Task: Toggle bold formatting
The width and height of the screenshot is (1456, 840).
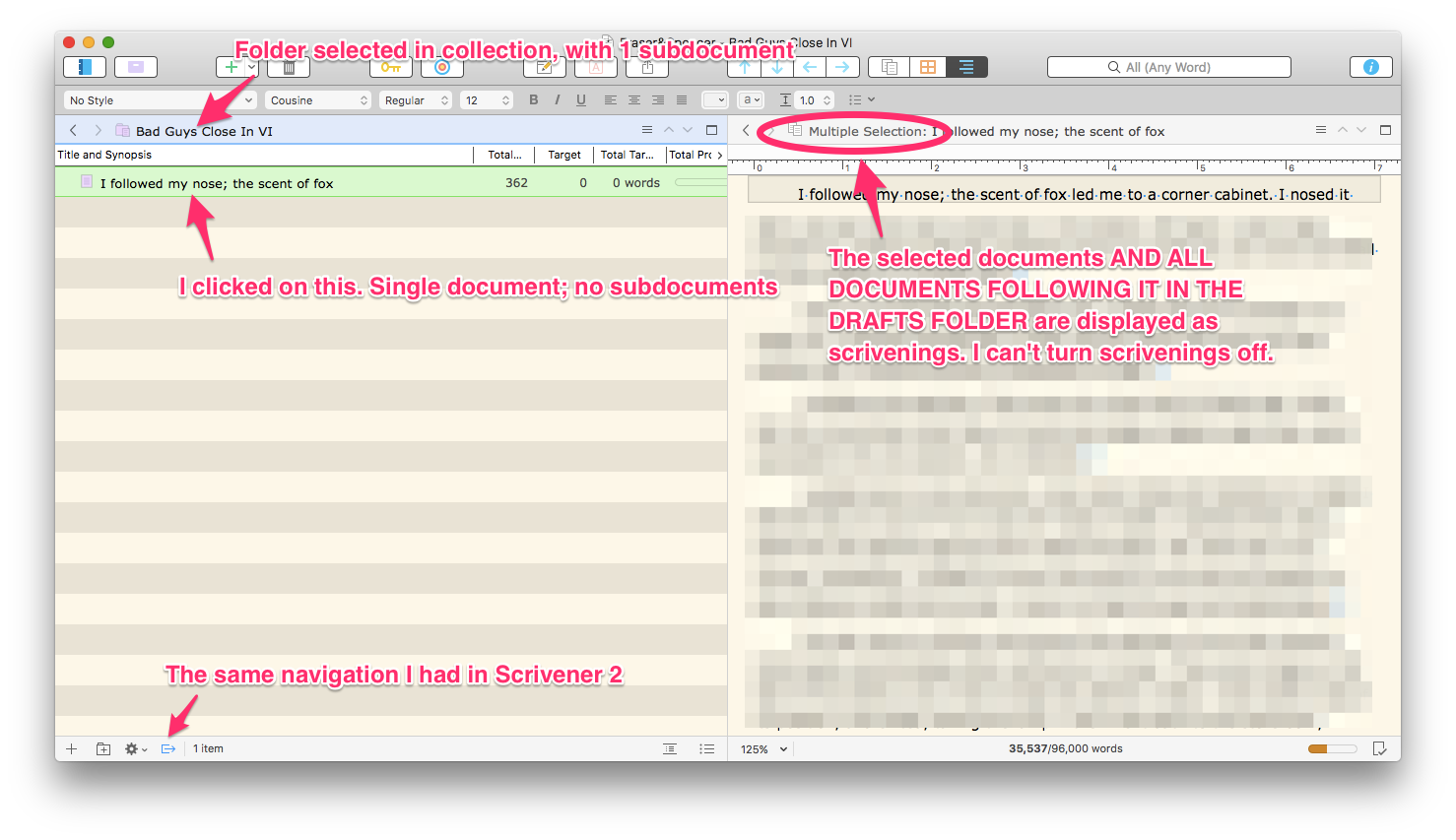Action: (x=534, y=99)
